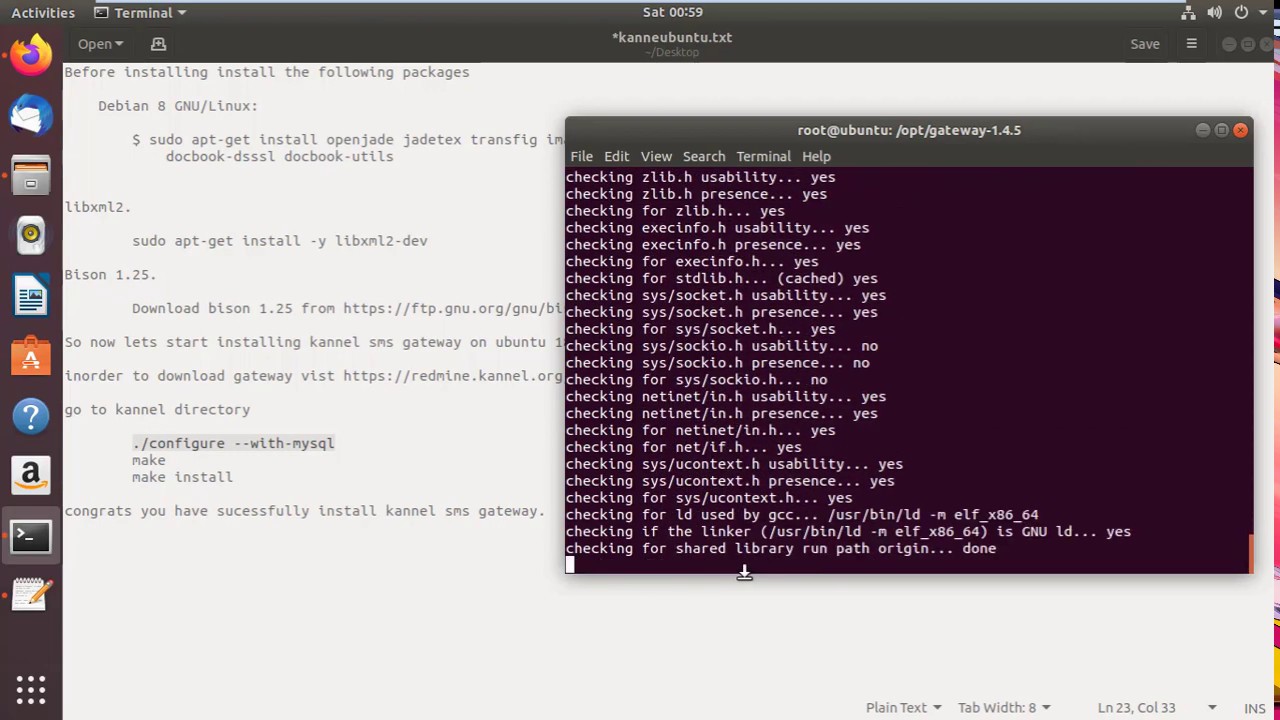Click 'checking sys/sockio.h usability... no' line
The width and height of the screenshot is (1280, 720).
tap(722, 346)
